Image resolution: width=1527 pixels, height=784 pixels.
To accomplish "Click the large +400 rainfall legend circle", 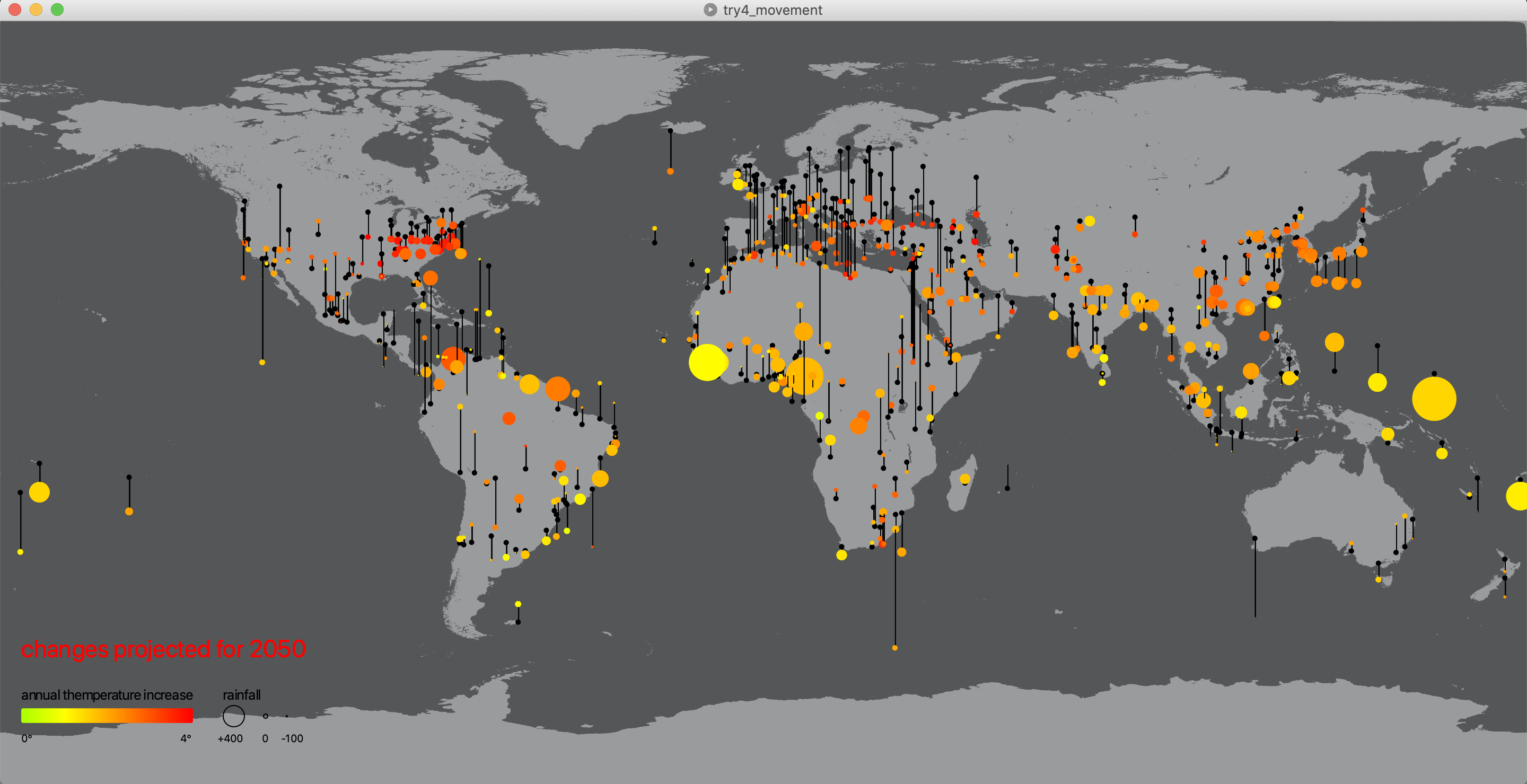I will (233, 716).
